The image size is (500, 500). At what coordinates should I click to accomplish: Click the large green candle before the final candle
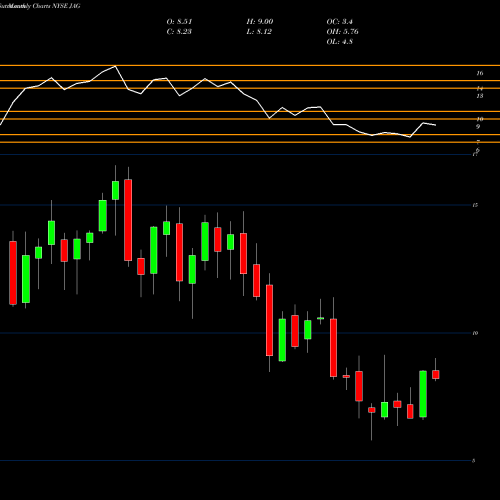(x=423, y=394)
